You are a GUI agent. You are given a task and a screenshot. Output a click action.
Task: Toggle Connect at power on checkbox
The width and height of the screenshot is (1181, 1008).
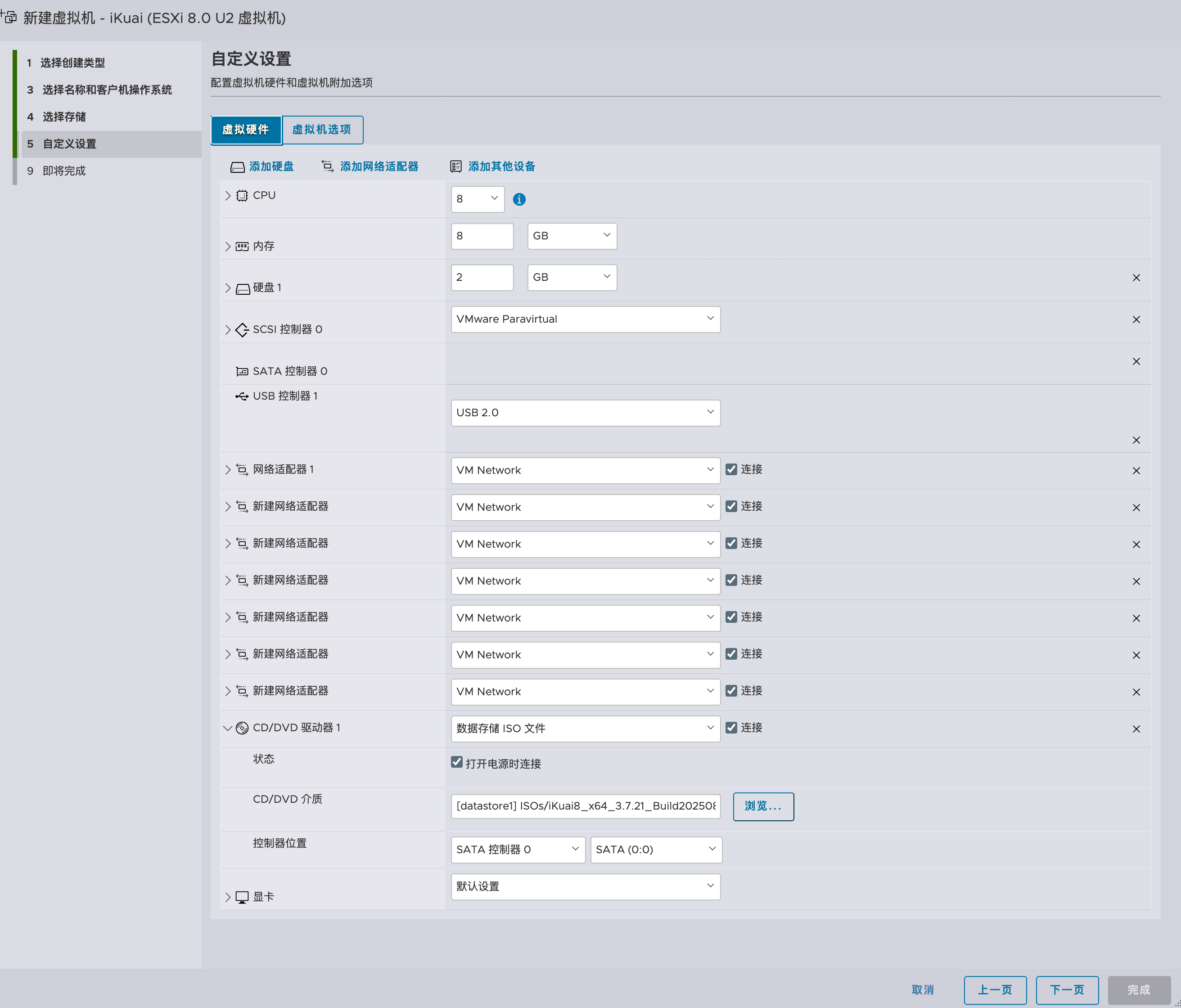pos(456,762)
